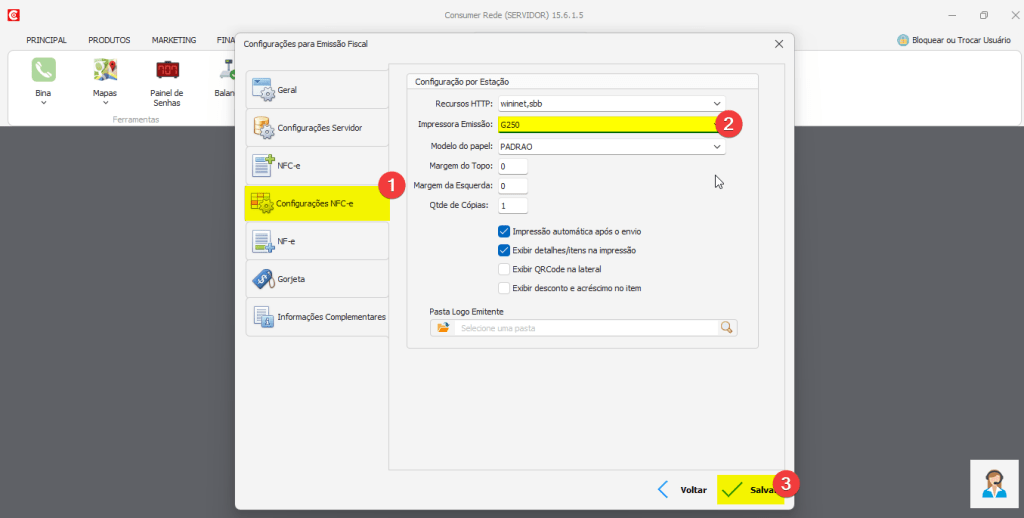The width and height of the screenshot is (1024, 518).
Task: Select the Geral settings section
Action: pyautogui.click(x=317, y=90)
